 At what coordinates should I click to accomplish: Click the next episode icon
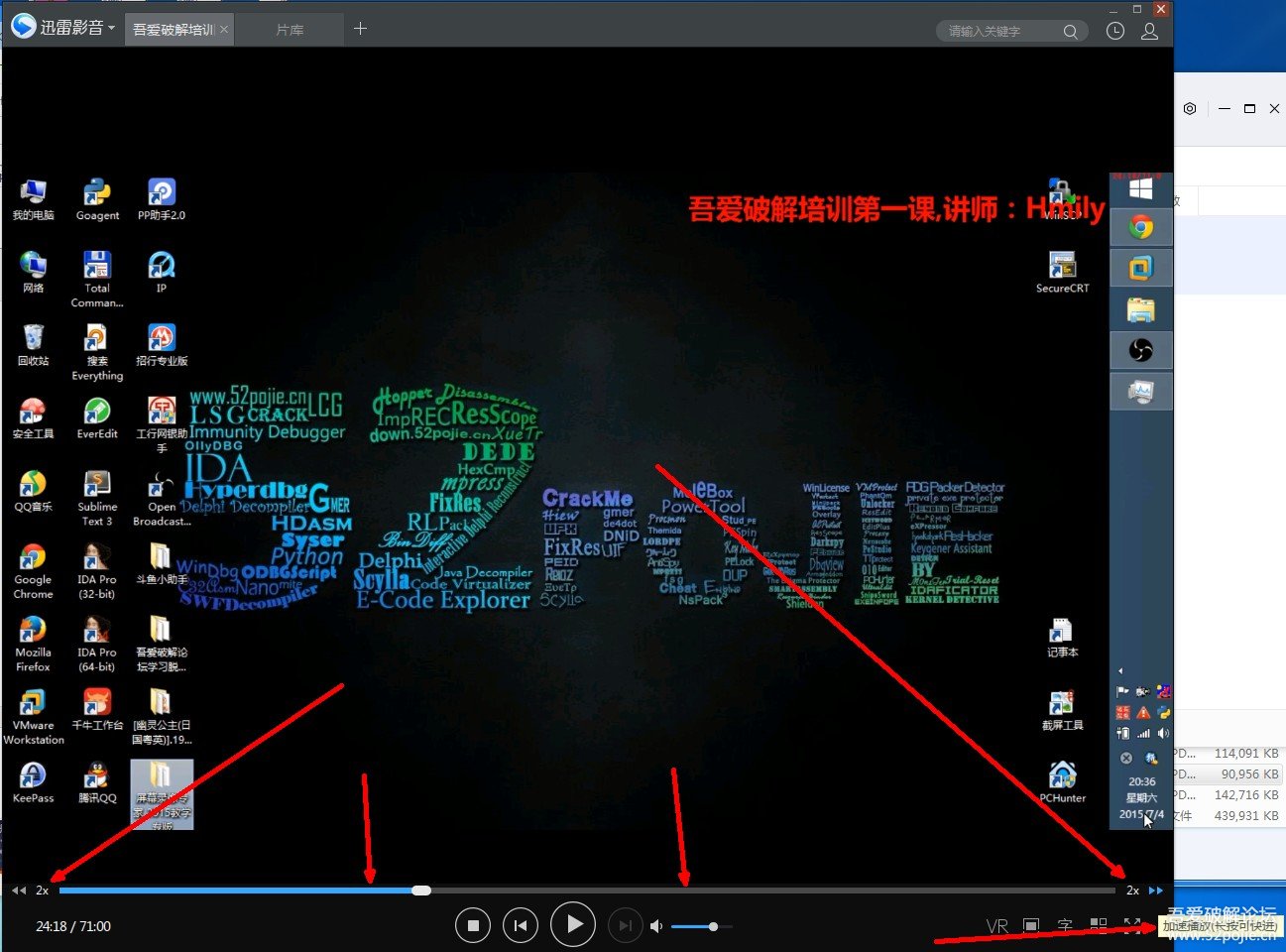(x=625, y=924)
